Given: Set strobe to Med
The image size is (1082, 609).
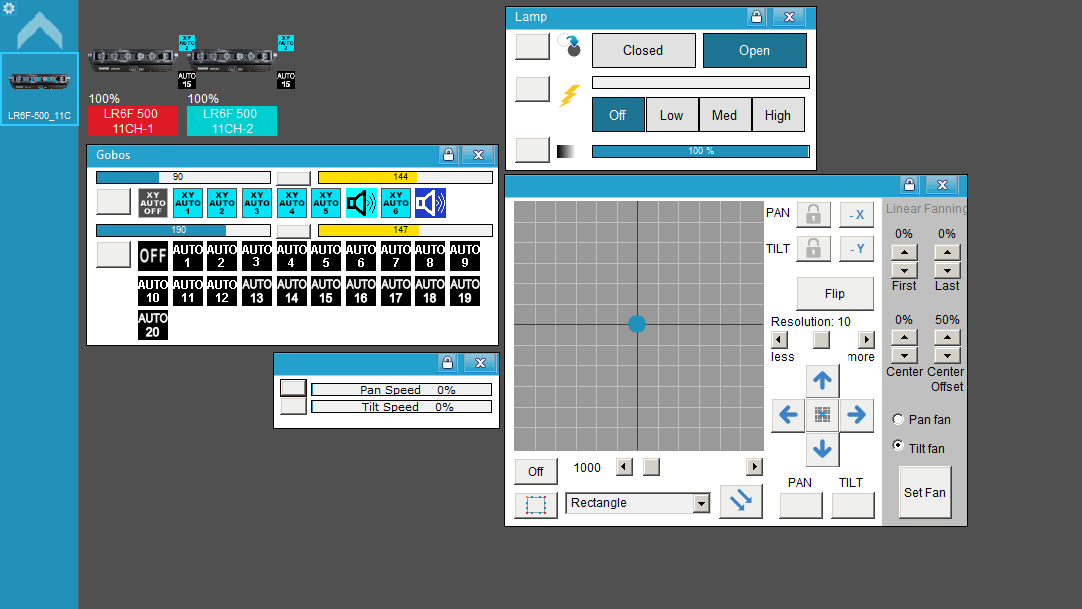Looking at the screenshot, I should click(725, 115).
